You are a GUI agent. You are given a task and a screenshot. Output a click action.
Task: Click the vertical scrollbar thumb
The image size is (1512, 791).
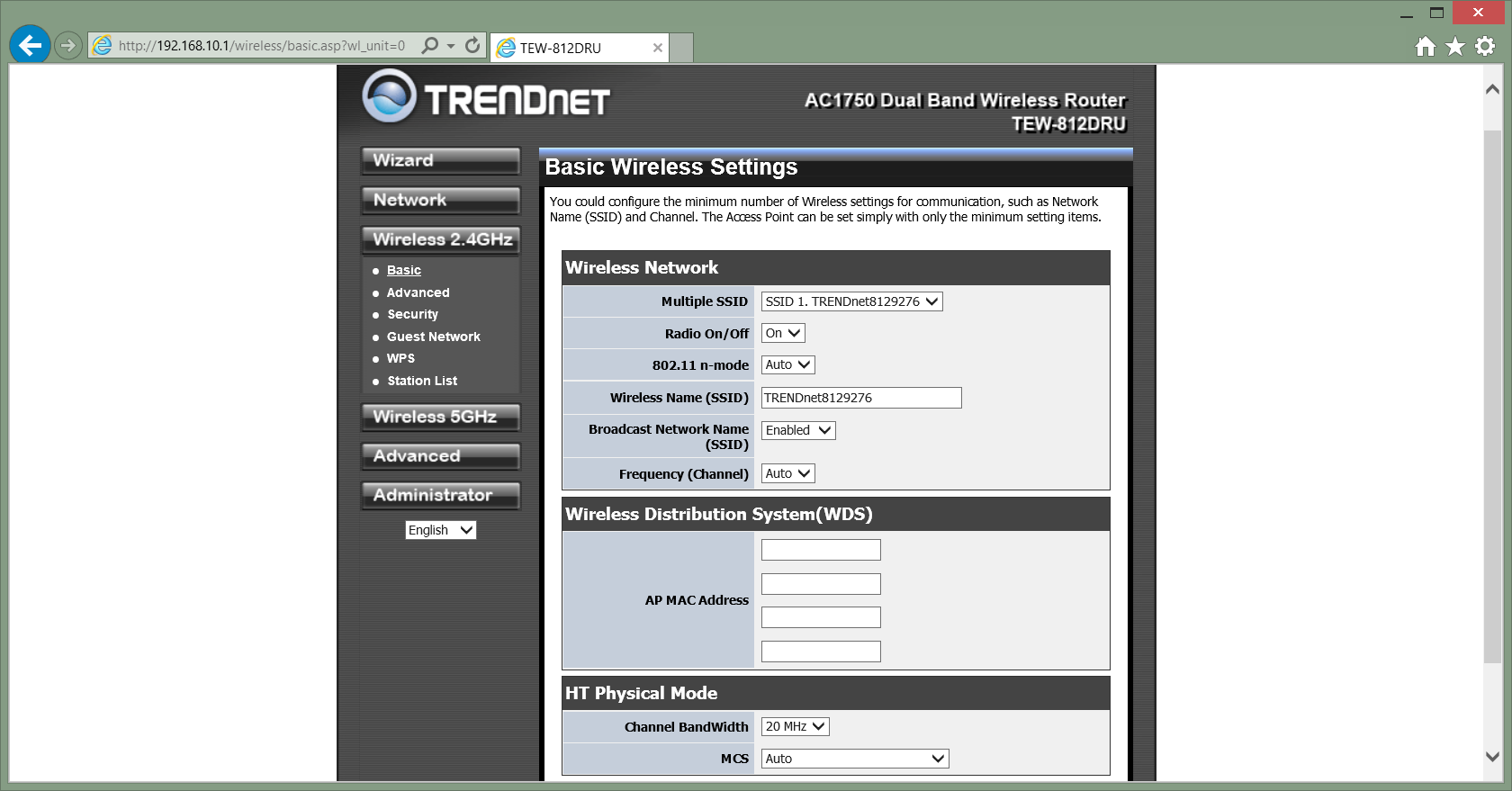[x=1492, y=396]
